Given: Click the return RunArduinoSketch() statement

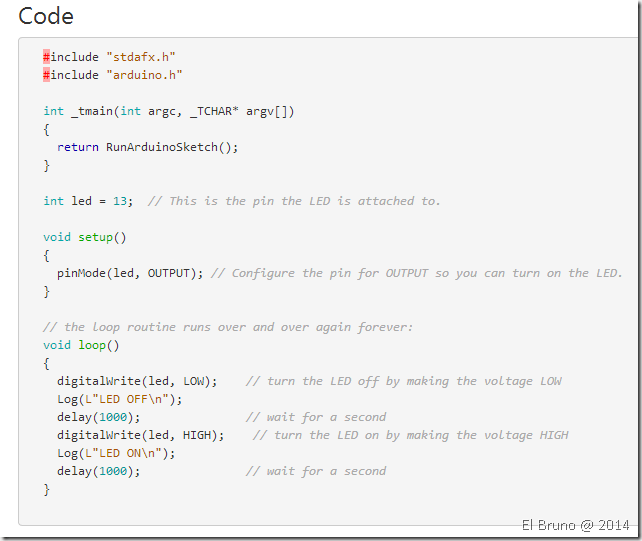Looking at the screenshot, I should (148, 147).
